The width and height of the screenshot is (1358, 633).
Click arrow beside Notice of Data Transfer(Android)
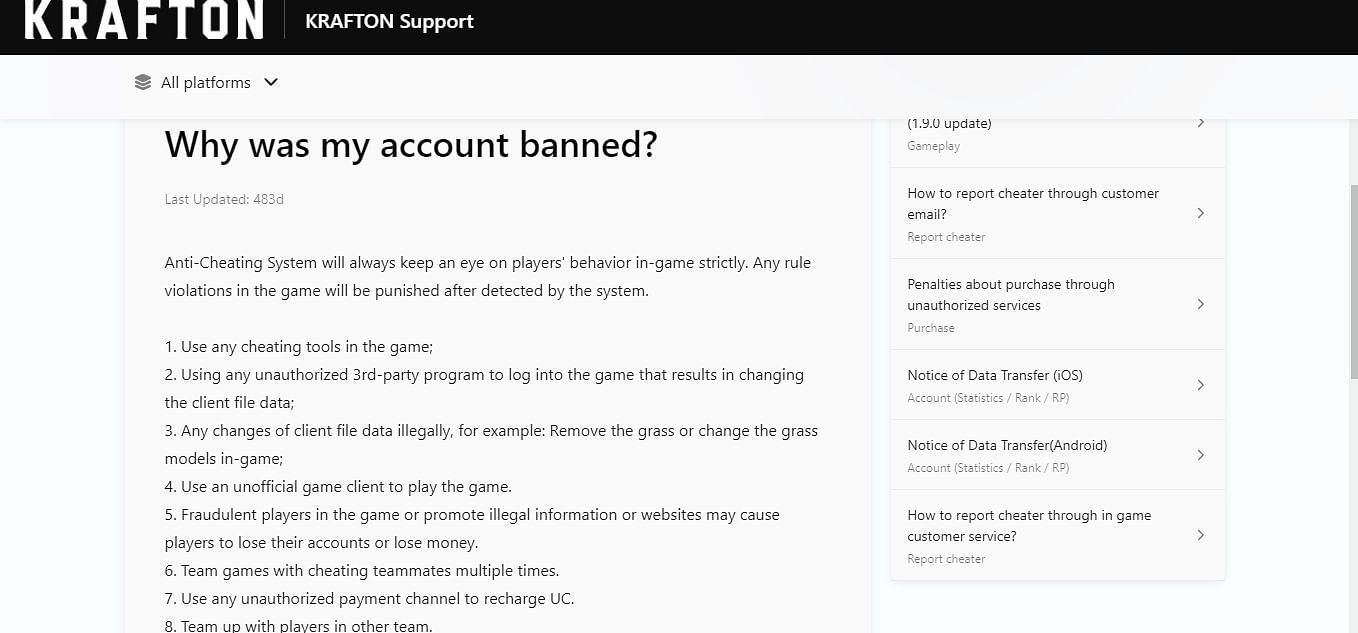point(1201,455)
